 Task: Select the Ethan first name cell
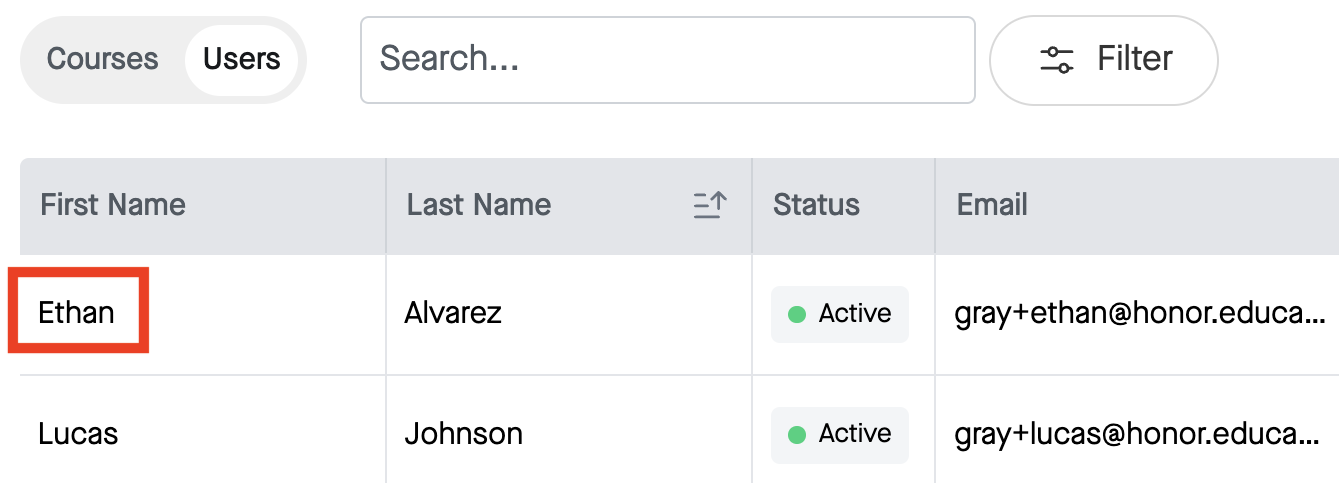(203, 315)
